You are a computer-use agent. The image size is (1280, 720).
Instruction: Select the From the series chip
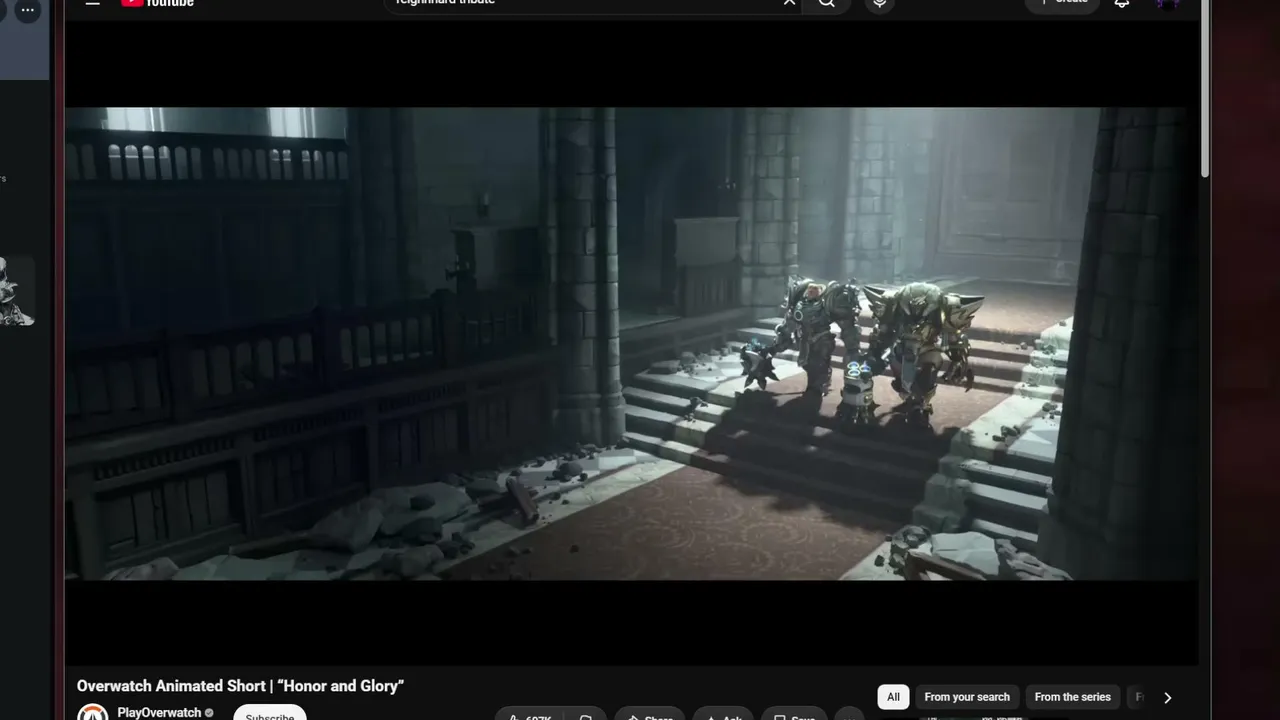(x=1072, y=697)
